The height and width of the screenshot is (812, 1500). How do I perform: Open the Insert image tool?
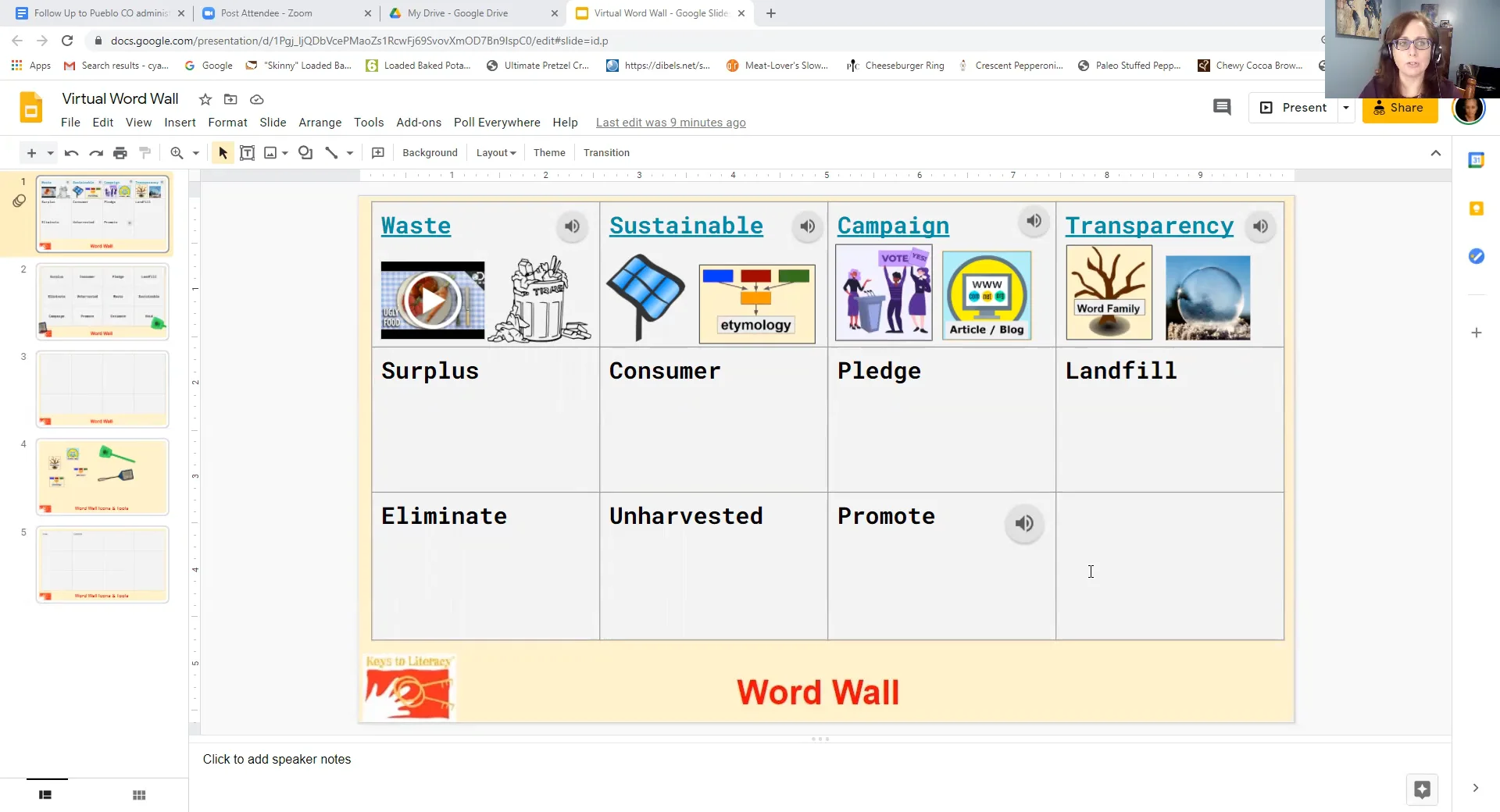(x=270, y=152)
